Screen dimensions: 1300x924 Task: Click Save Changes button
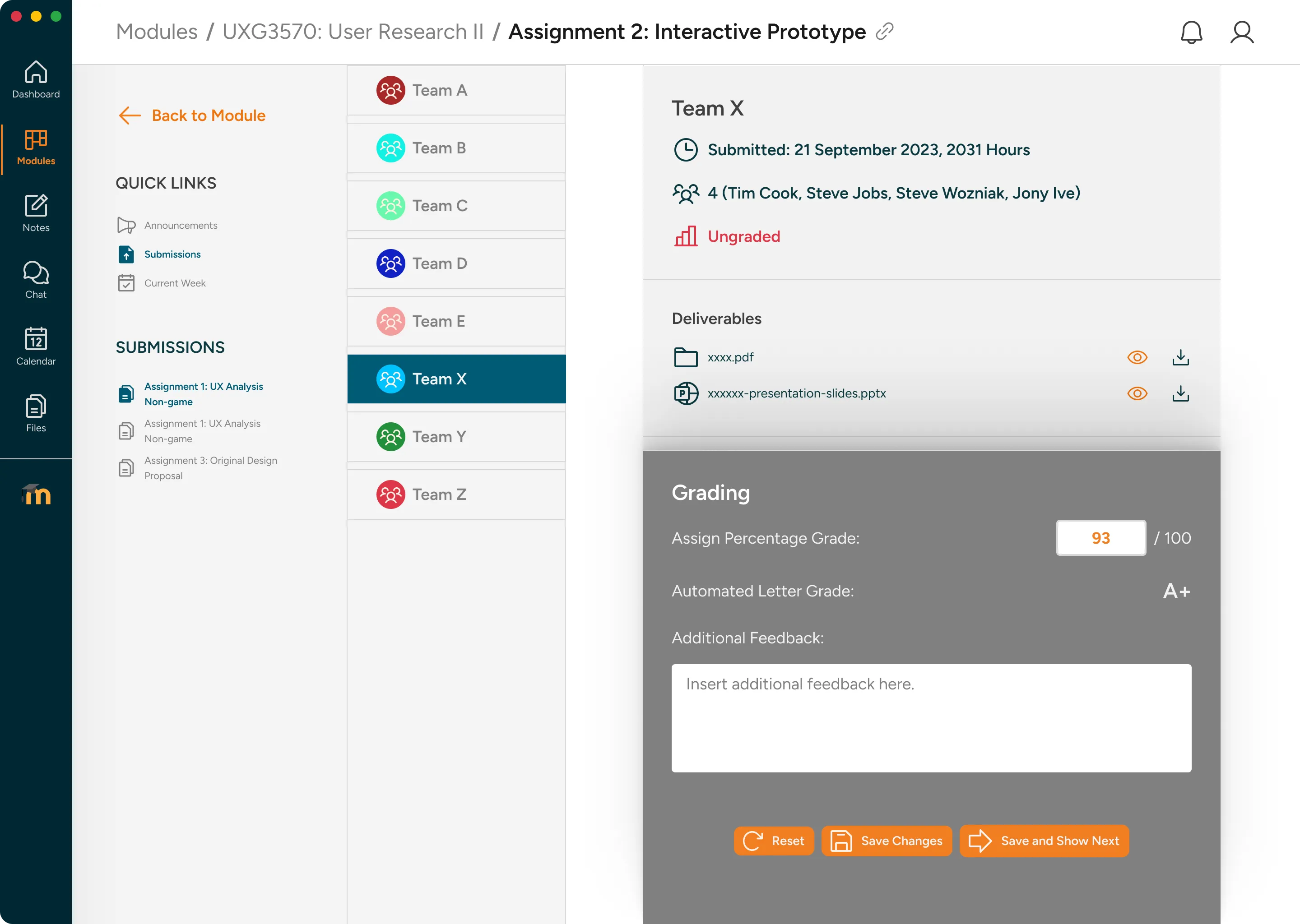click(886, 841)
